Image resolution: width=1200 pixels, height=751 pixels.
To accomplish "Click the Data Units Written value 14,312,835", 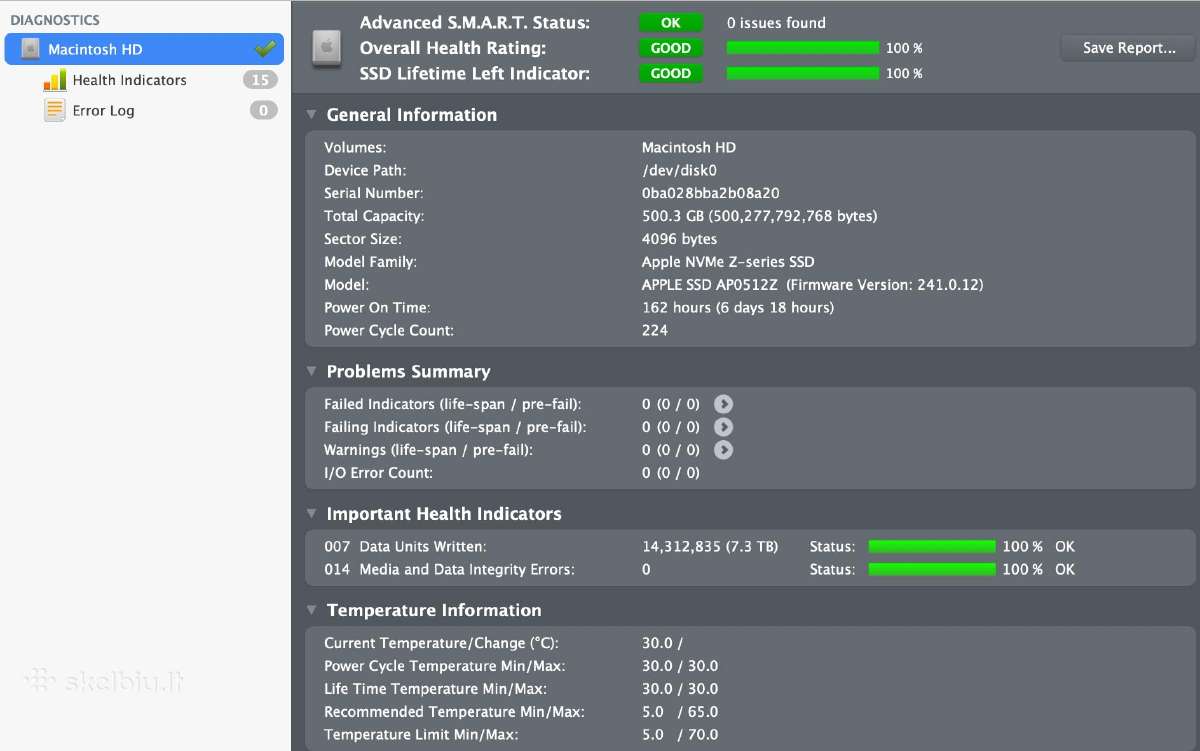I will (710, 546).
